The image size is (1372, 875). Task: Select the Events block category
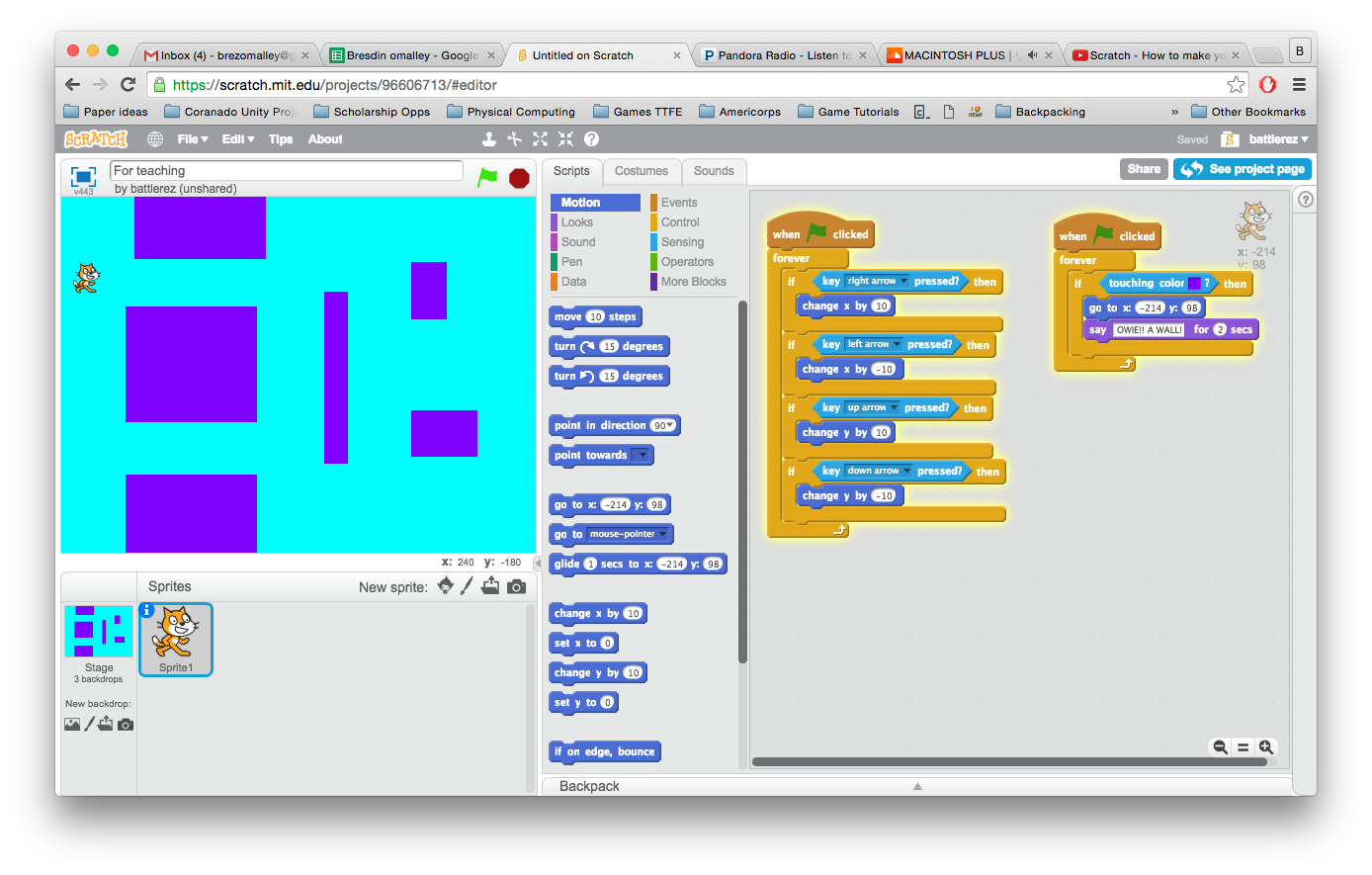pyautogui.click(x=679, y=203)
